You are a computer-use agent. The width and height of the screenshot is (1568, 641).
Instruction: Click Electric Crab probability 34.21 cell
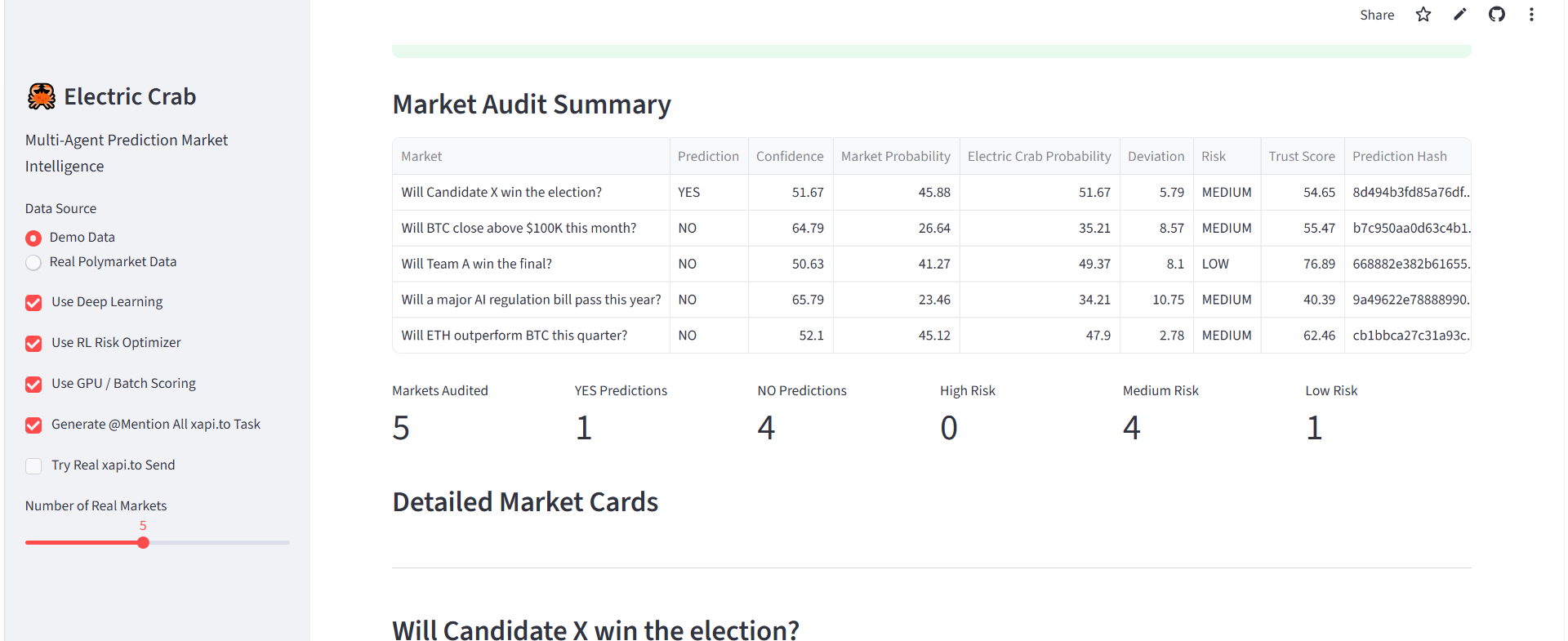pos(1040,300)
